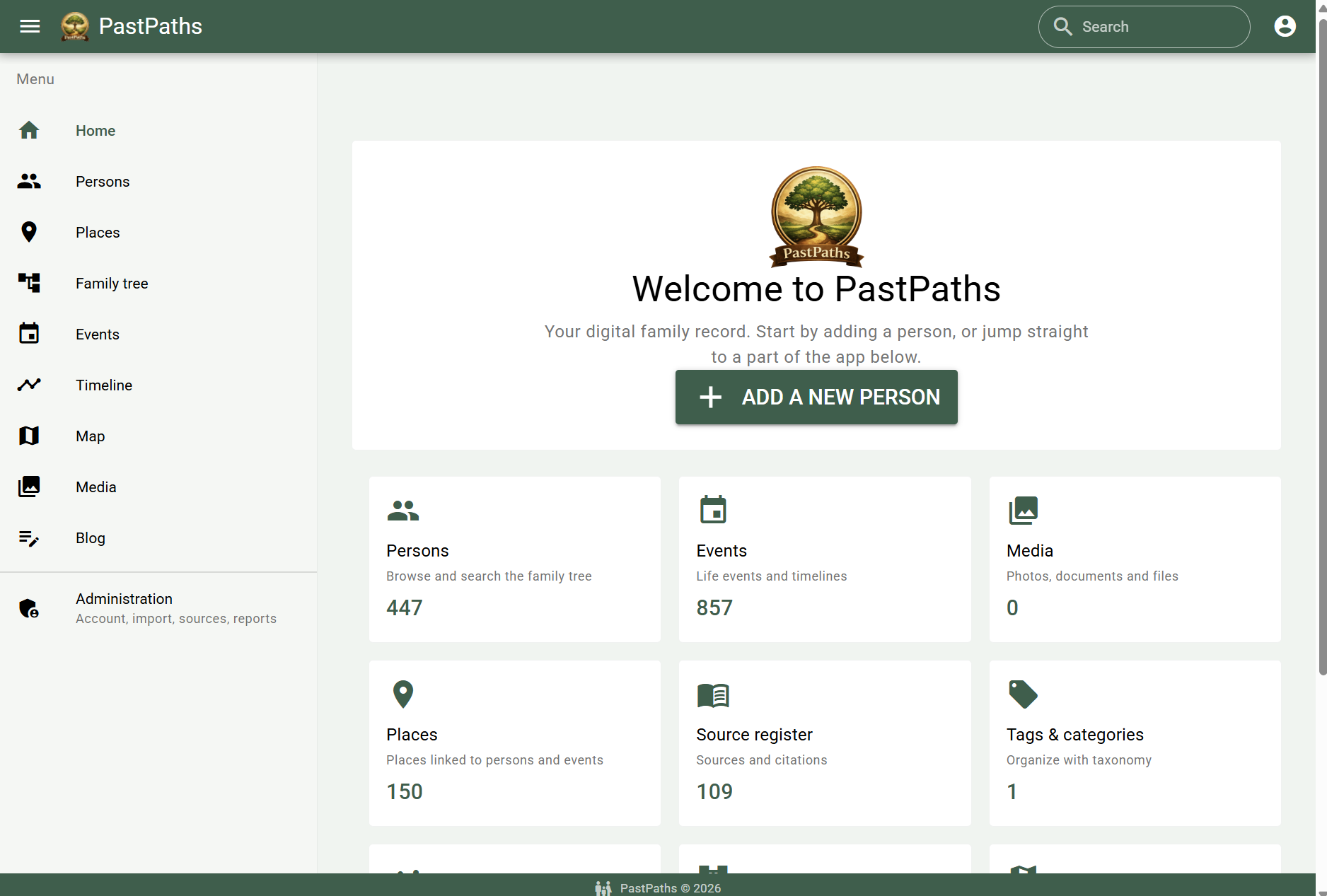Click into the Search field

pyautogui.click(x=1144, y=26)
